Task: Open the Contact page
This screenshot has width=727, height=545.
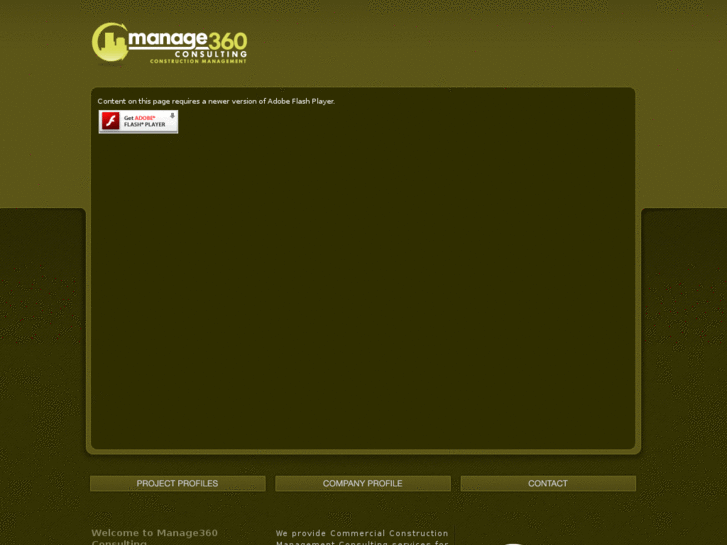Action: 548,483
